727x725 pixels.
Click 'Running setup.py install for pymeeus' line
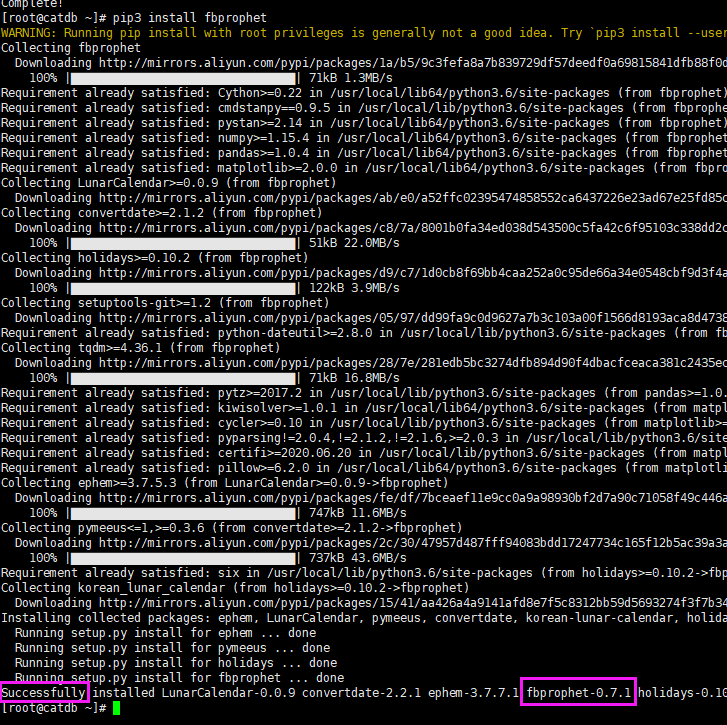172,648
